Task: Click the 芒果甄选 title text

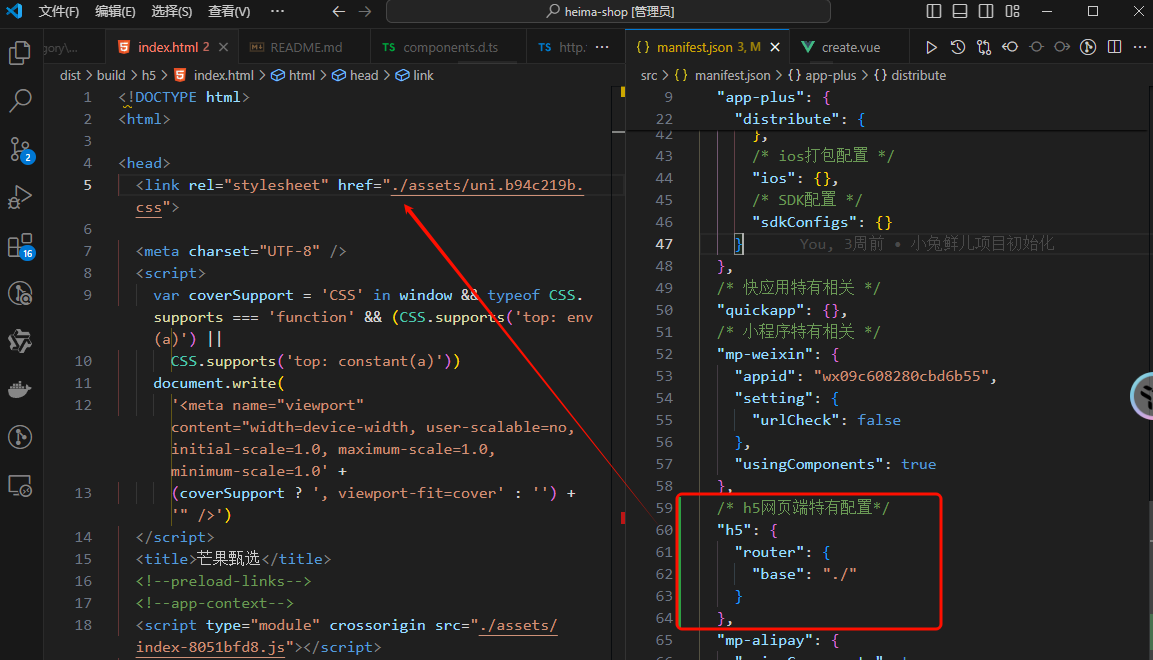Action: point(229,559)
